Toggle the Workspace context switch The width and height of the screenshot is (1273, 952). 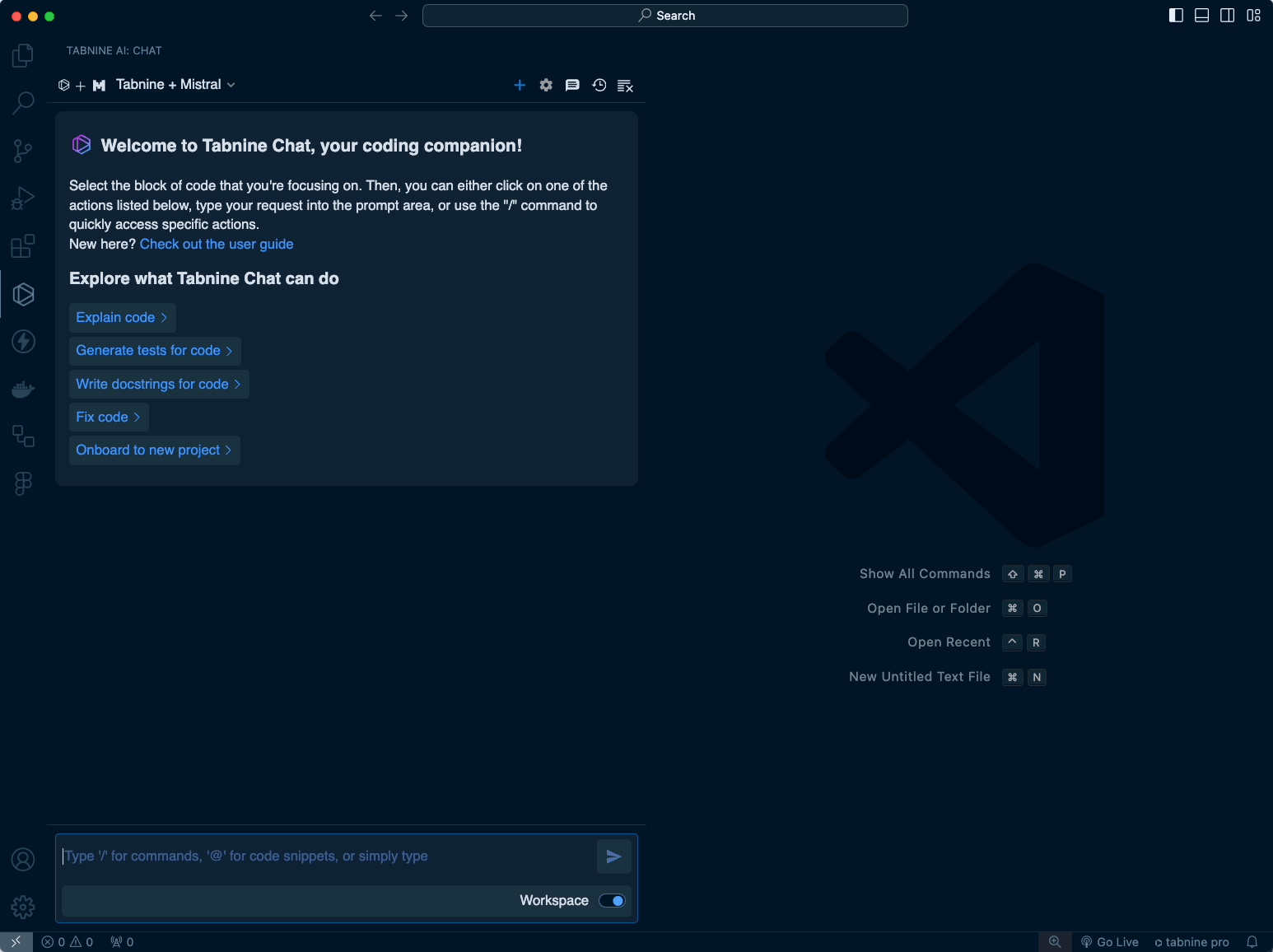(x=612, y=900)
